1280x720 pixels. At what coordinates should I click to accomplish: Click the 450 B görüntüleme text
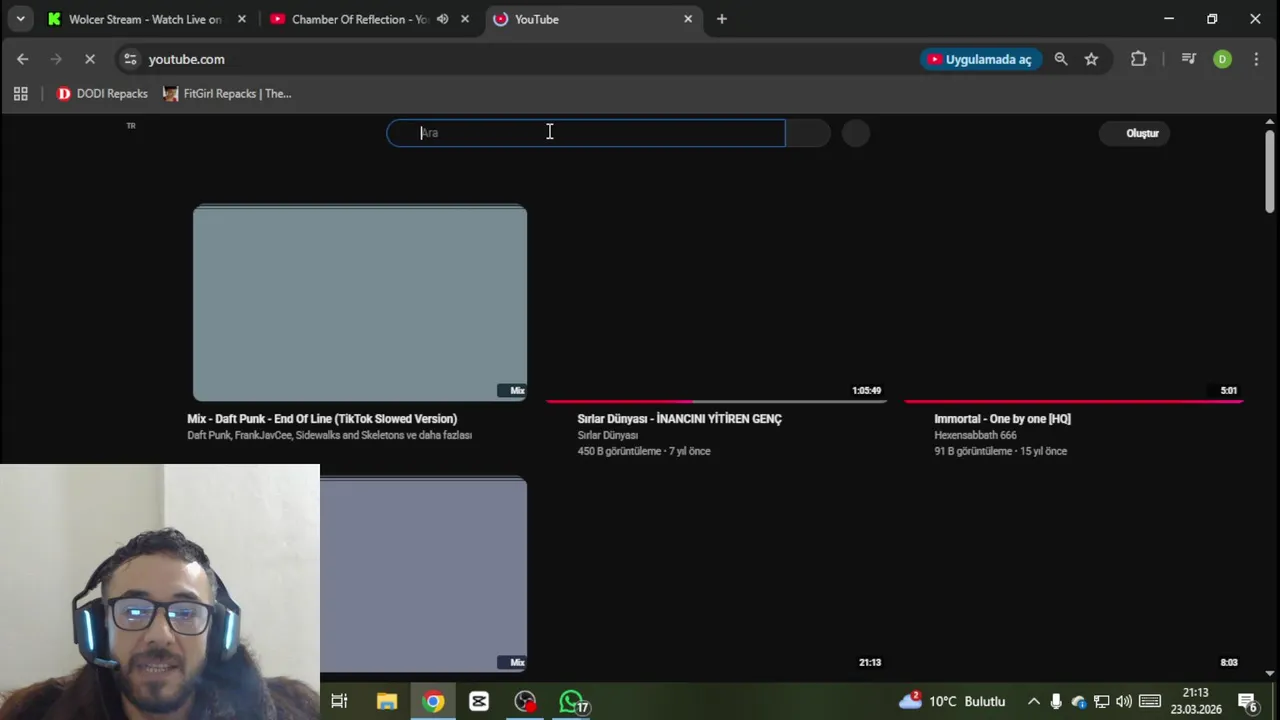coord(619,452)
